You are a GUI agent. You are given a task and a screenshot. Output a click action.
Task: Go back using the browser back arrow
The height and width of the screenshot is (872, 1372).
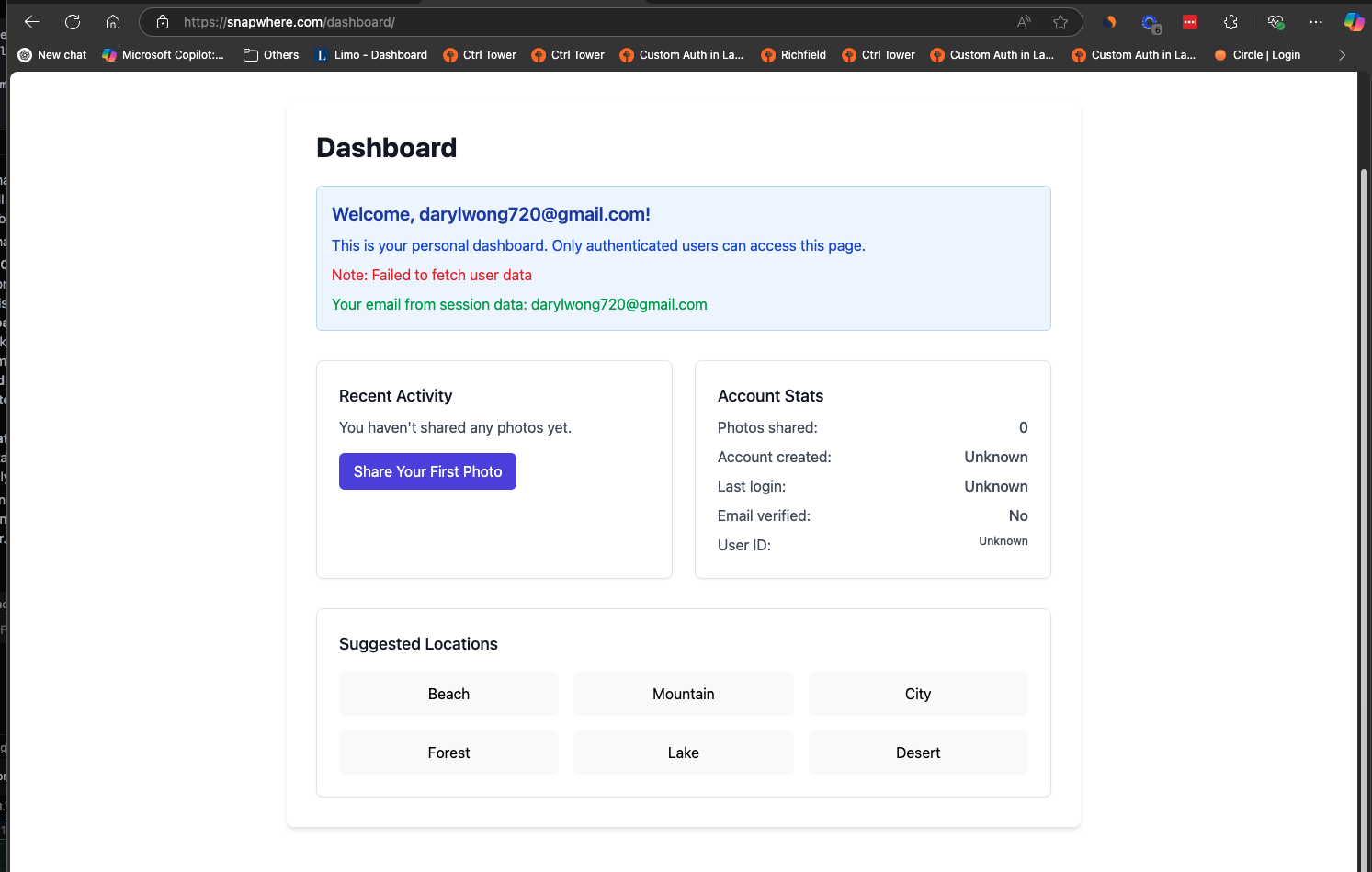[x=32, y=22]
